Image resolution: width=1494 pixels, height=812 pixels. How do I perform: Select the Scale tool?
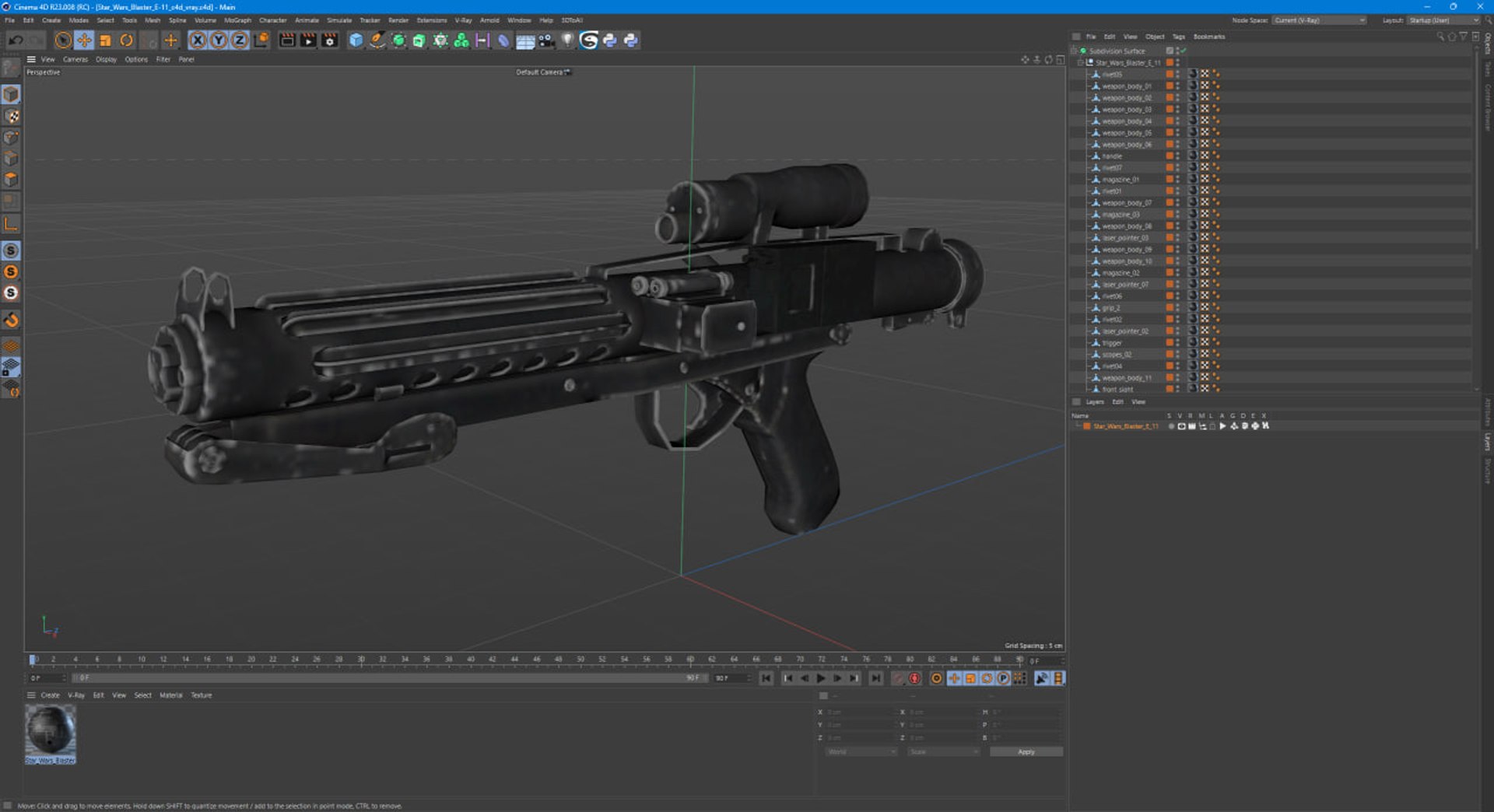tap(105, 40)
